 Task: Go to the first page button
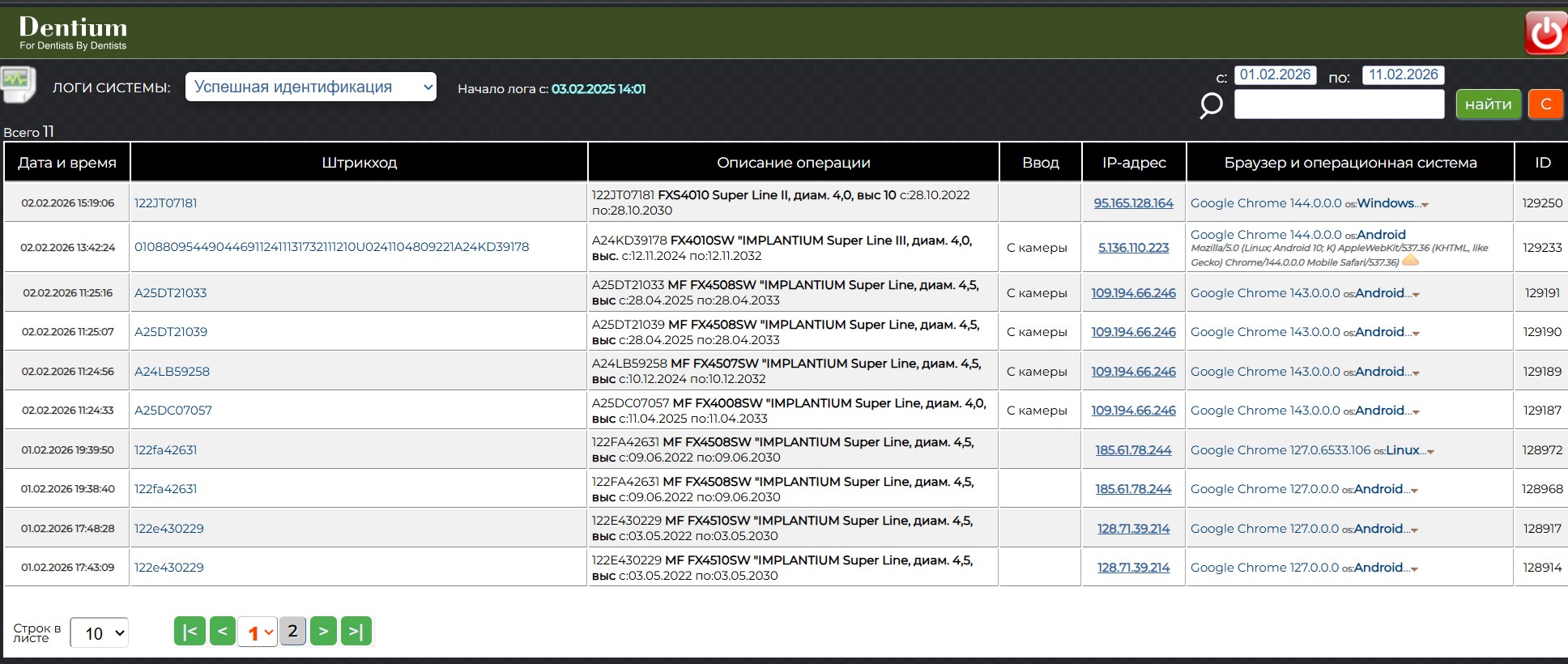[x=190, y=632]
